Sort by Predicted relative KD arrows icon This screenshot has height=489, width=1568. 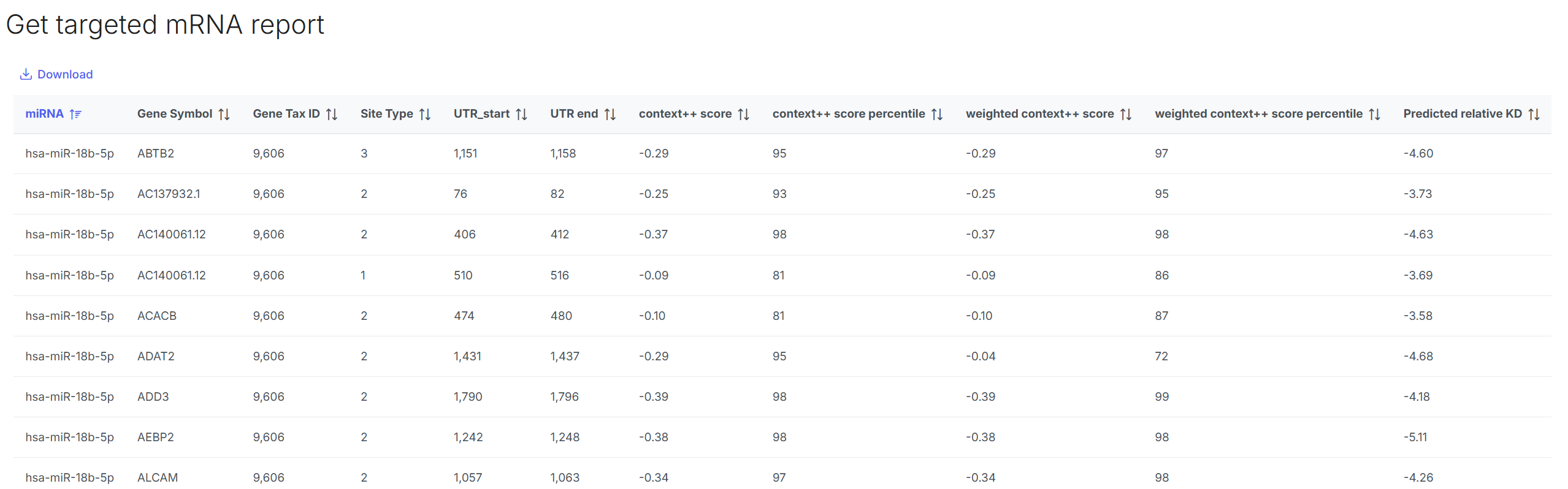pyautogui.click(x=1534, y=114)
